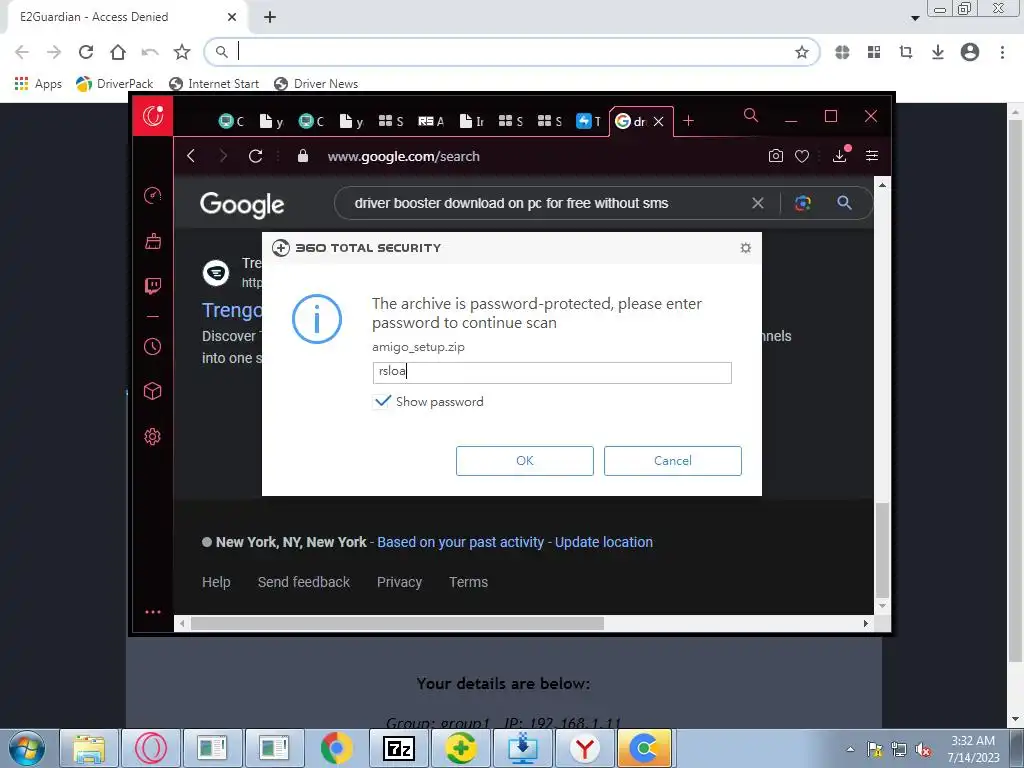Open Privacy footer link
The width and height of the screenshot is (1024, 768).
click(x=400, y=582)
